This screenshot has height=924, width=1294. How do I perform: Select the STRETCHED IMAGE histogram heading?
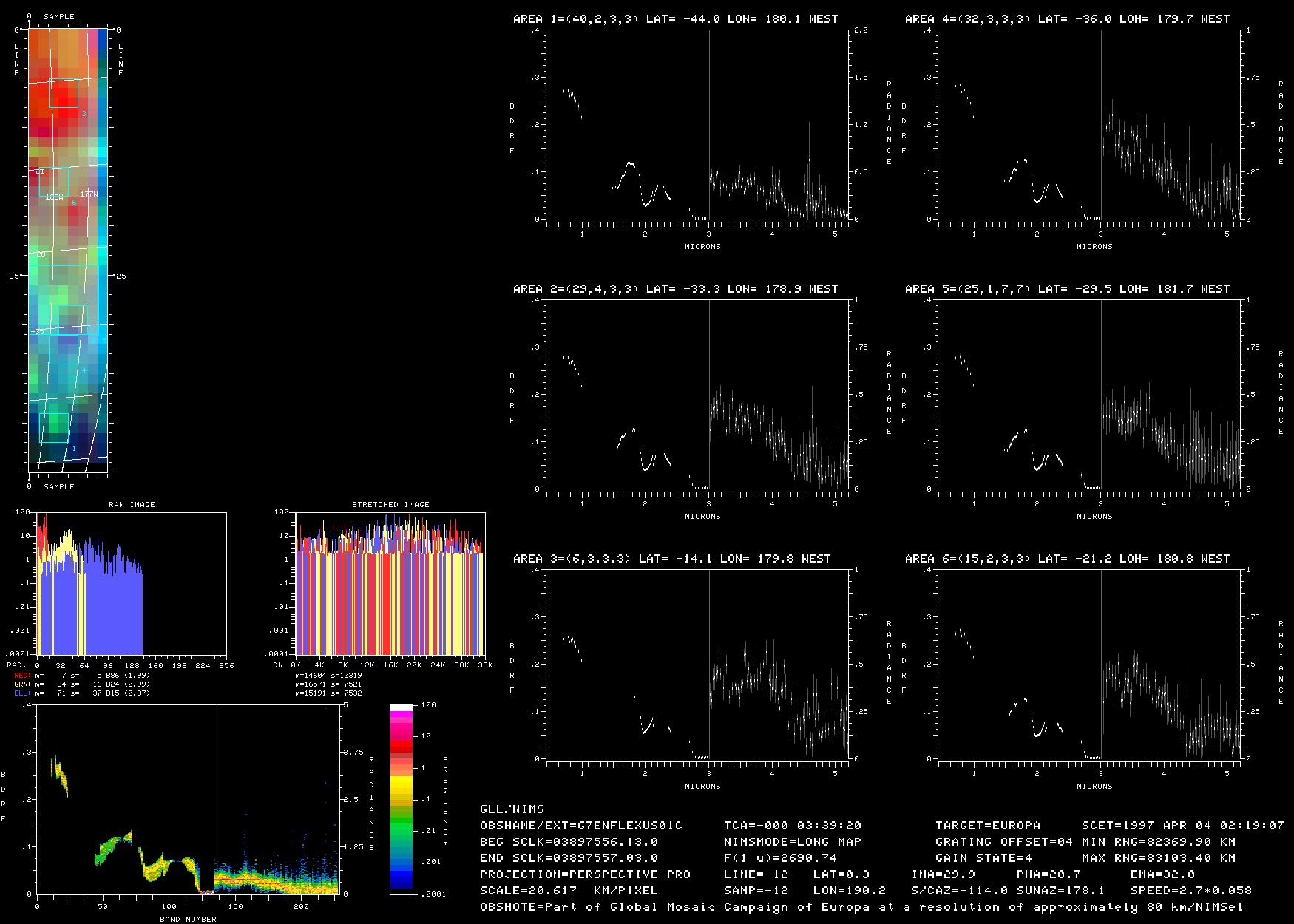tap(390, 505)
